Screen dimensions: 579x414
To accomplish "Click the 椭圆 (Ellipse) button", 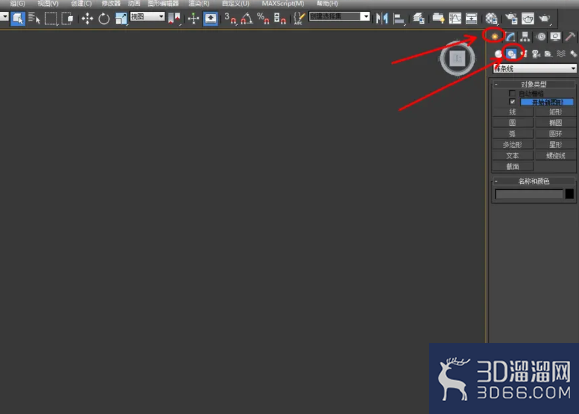I will [555, 123].
